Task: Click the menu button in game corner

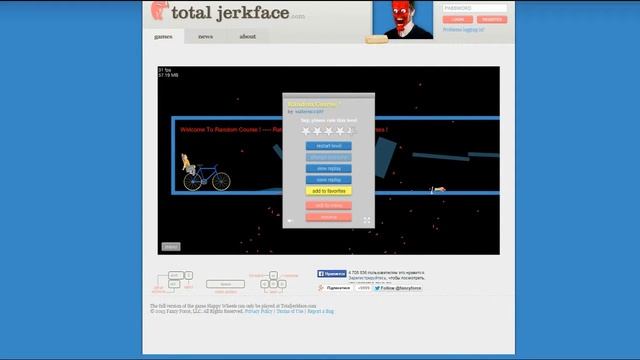Action: (171, 247)
